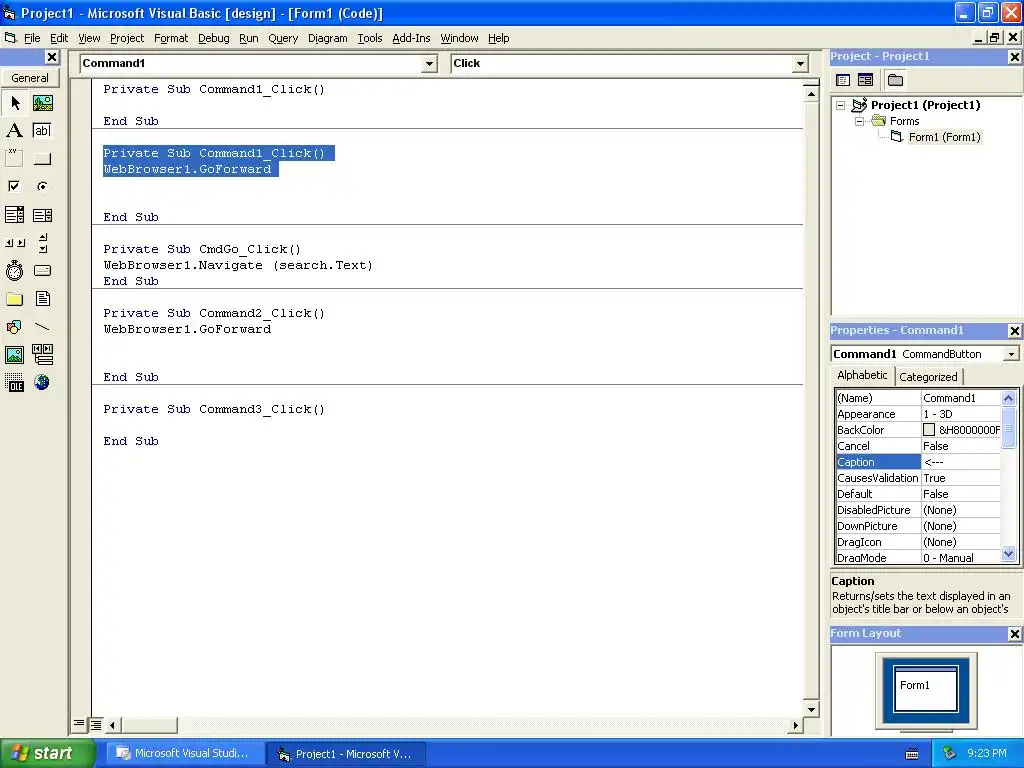Image resolution: width=1024 pixels, height=768 pixels.
Task: Select the ComboBox control tool
Action: [x=15, y=215]
